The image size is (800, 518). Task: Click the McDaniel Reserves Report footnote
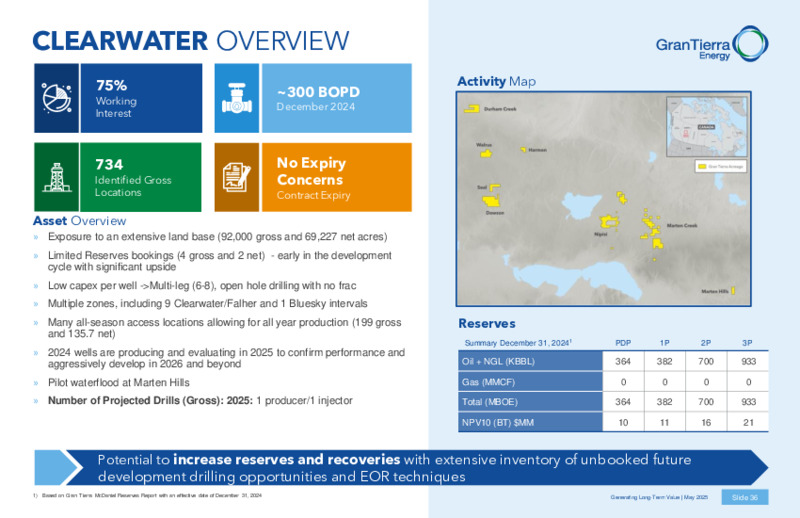147,496
